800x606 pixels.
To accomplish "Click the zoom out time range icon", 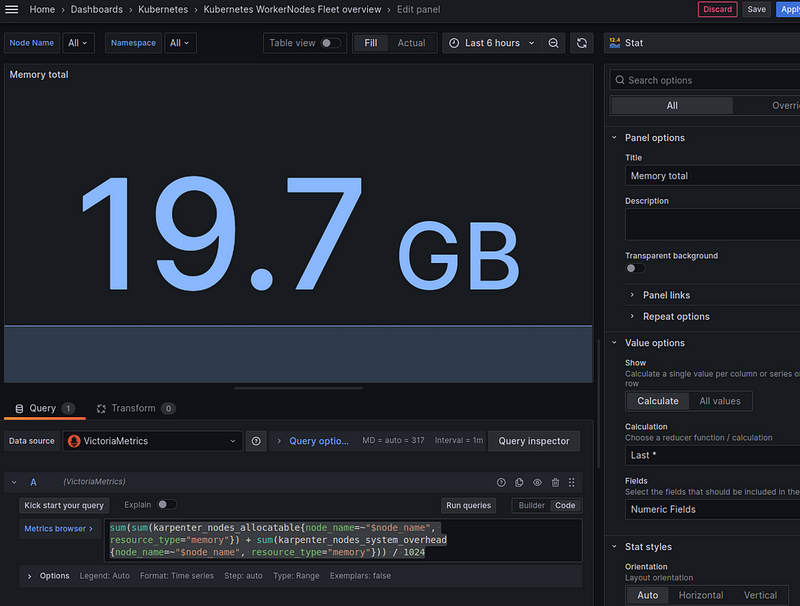I will click(x=554, y=43).
